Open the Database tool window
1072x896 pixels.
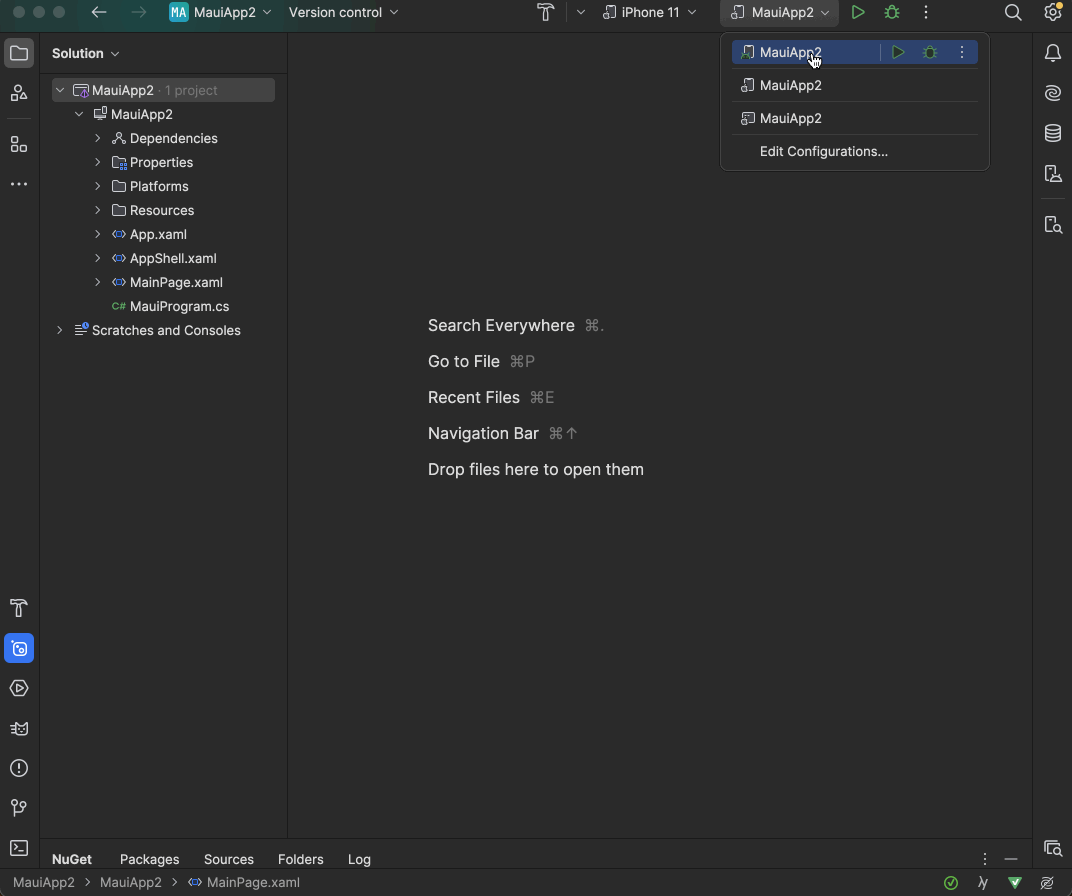pos(1053,133)
